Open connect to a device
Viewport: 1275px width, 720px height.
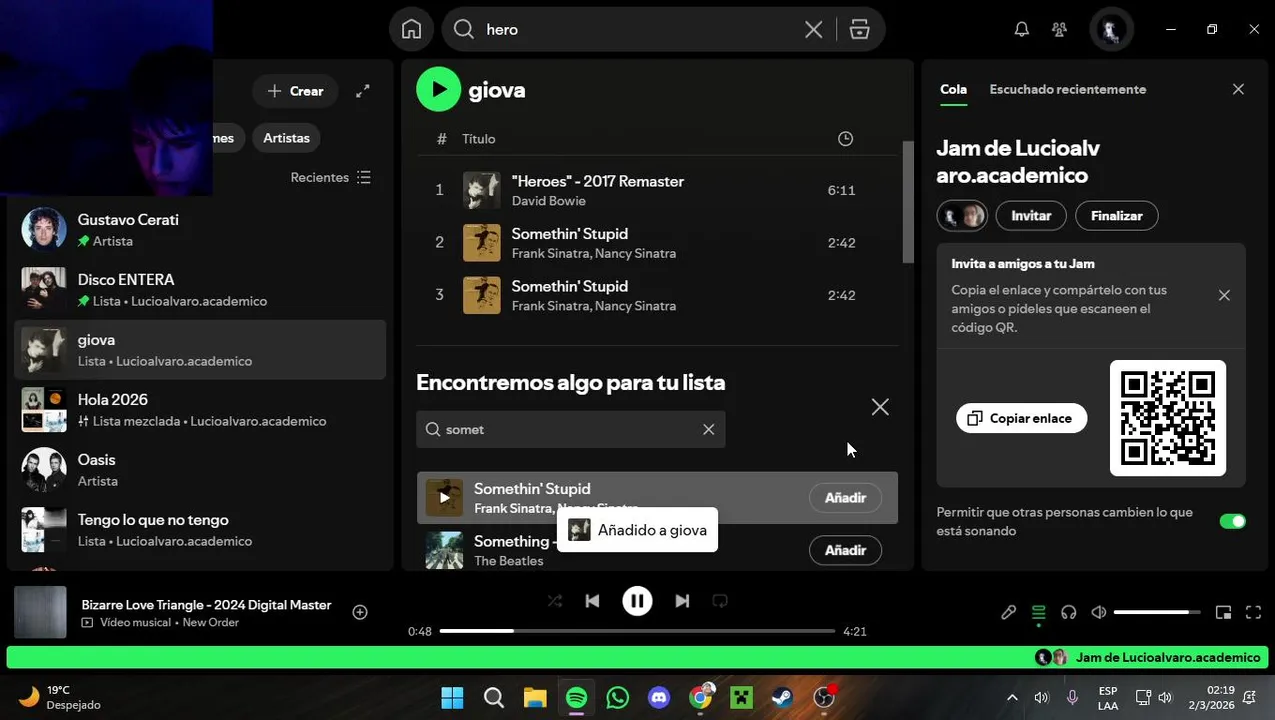[1068, 612]
